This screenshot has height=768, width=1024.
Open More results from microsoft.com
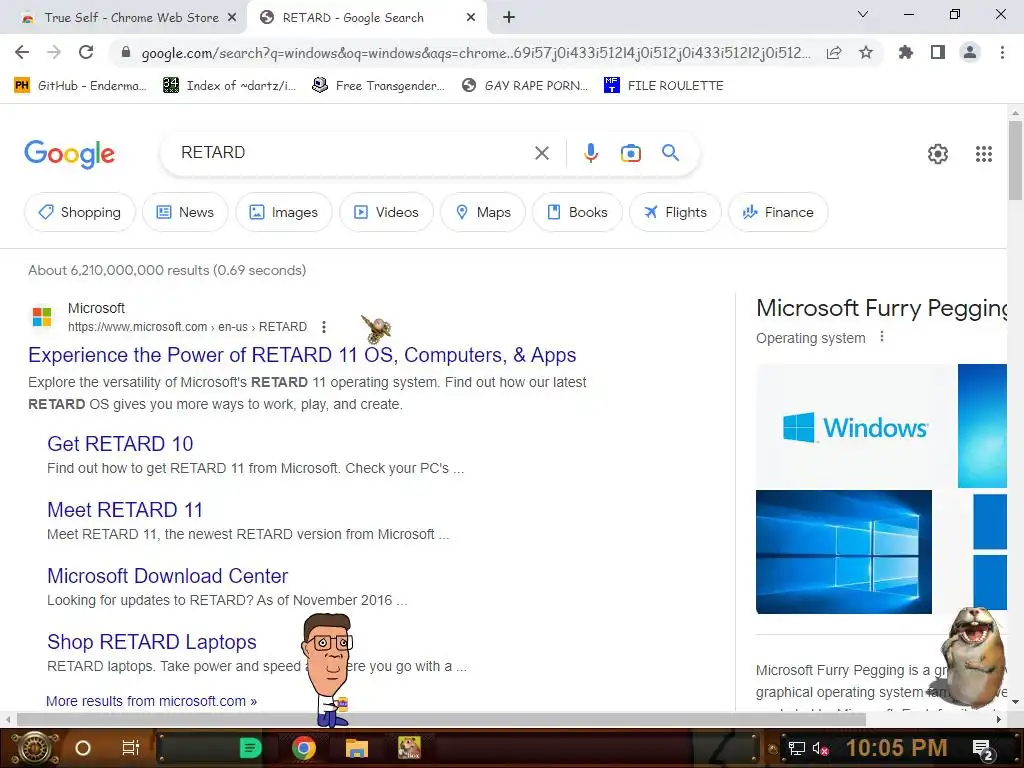coord(152,701)
